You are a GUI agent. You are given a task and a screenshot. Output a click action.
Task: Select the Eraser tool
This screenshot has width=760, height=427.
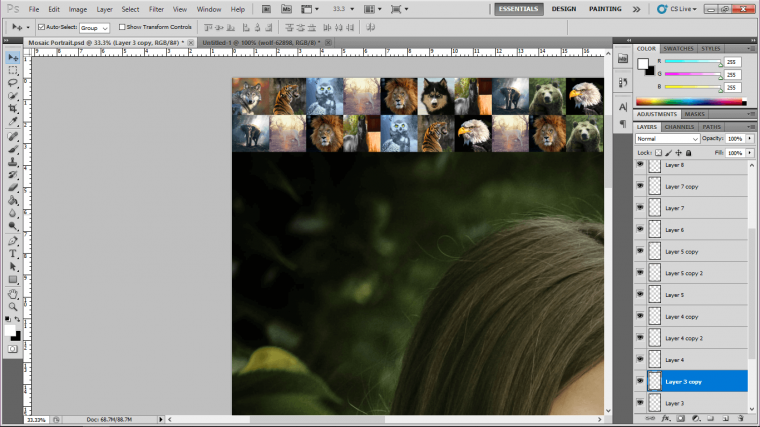point(13,188)
